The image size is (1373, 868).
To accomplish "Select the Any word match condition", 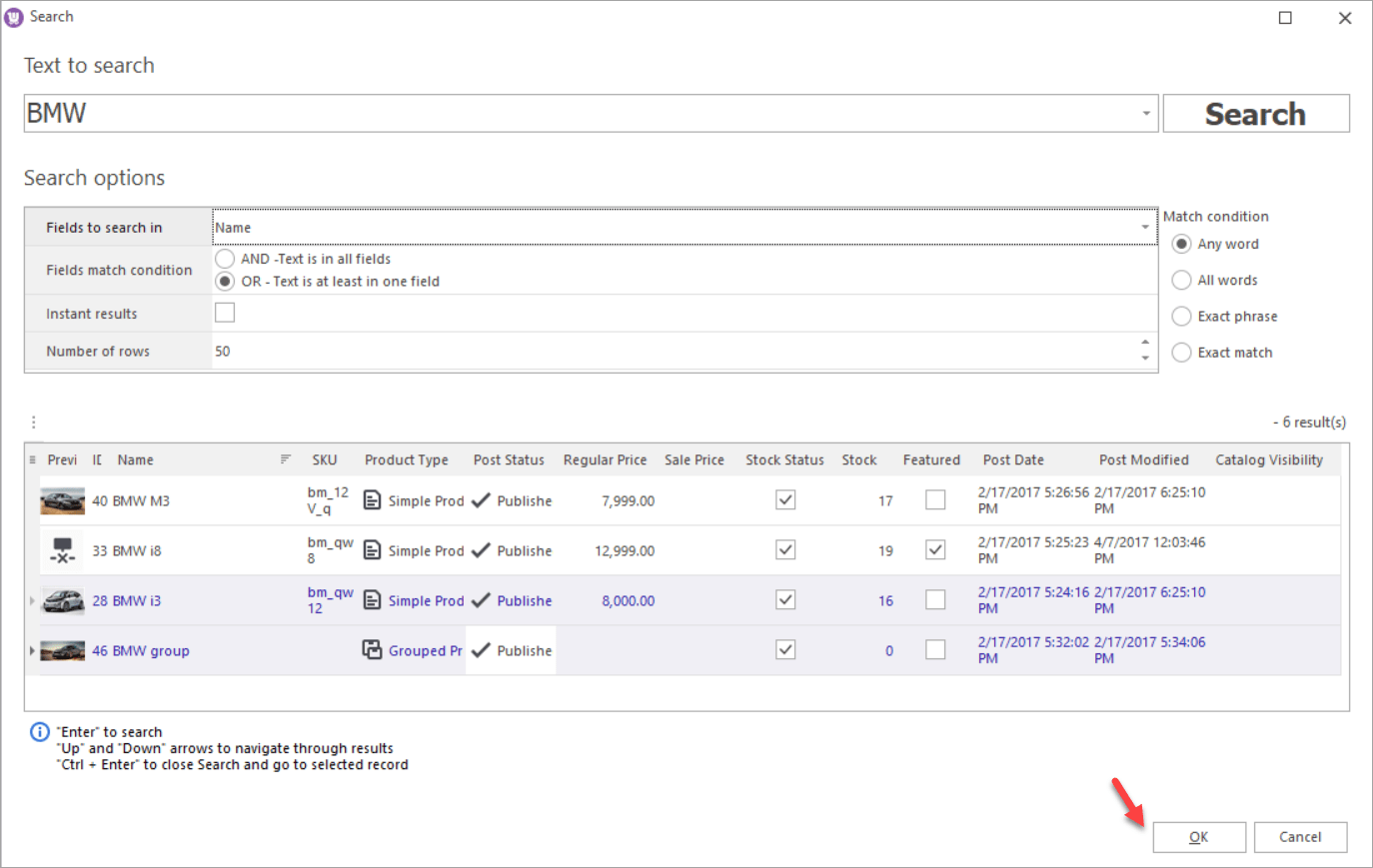I will 1181,244.
